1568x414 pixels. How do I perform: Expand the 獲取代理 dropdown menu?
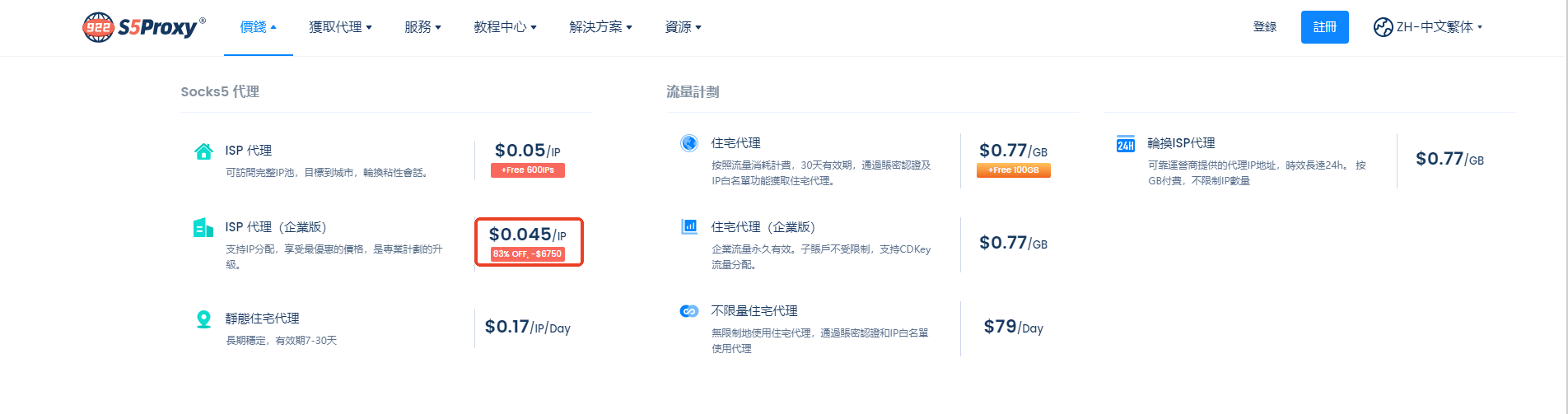pos(340,27)
